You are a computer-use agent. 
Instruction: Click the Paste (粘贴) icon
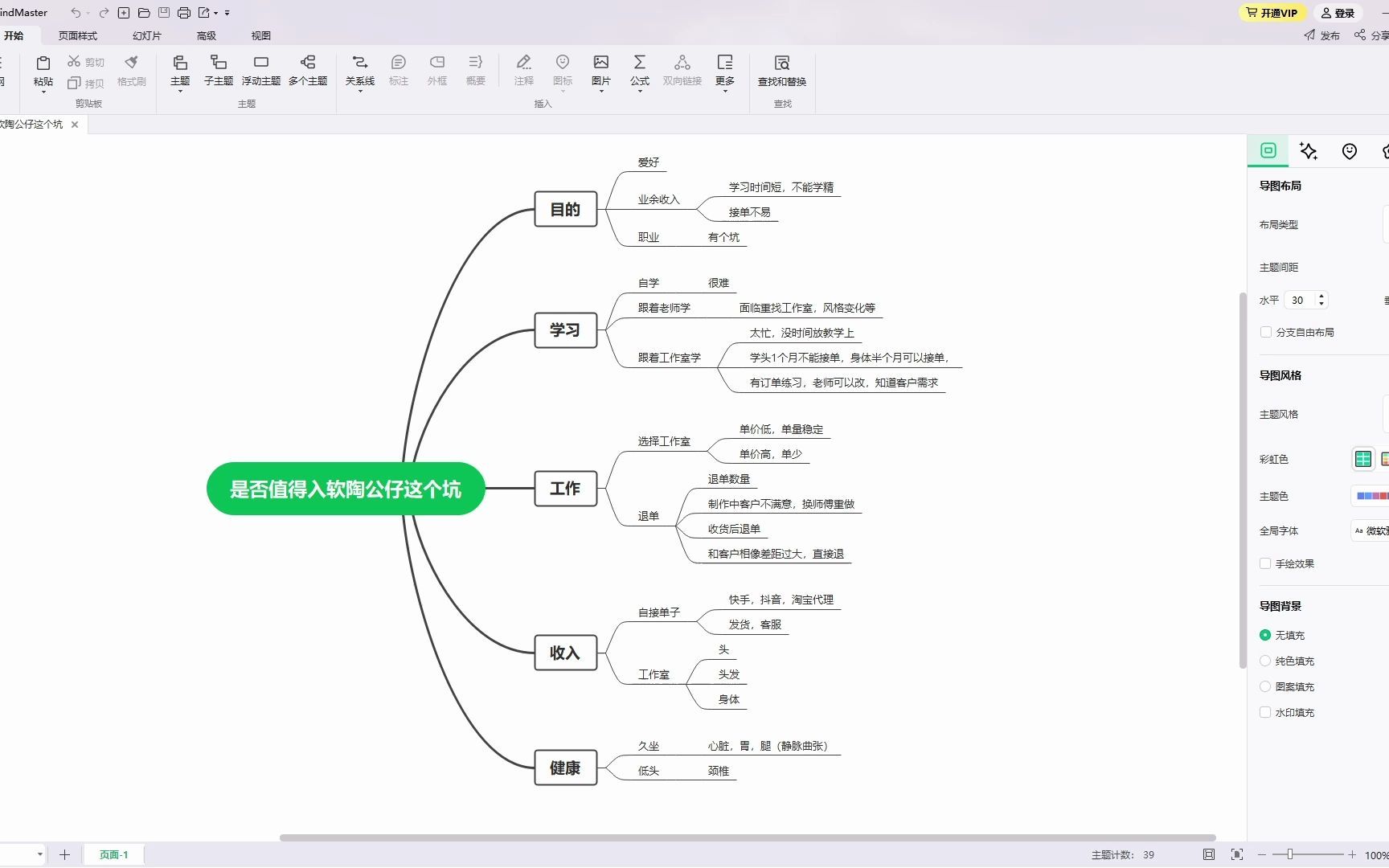coord(43,63)
